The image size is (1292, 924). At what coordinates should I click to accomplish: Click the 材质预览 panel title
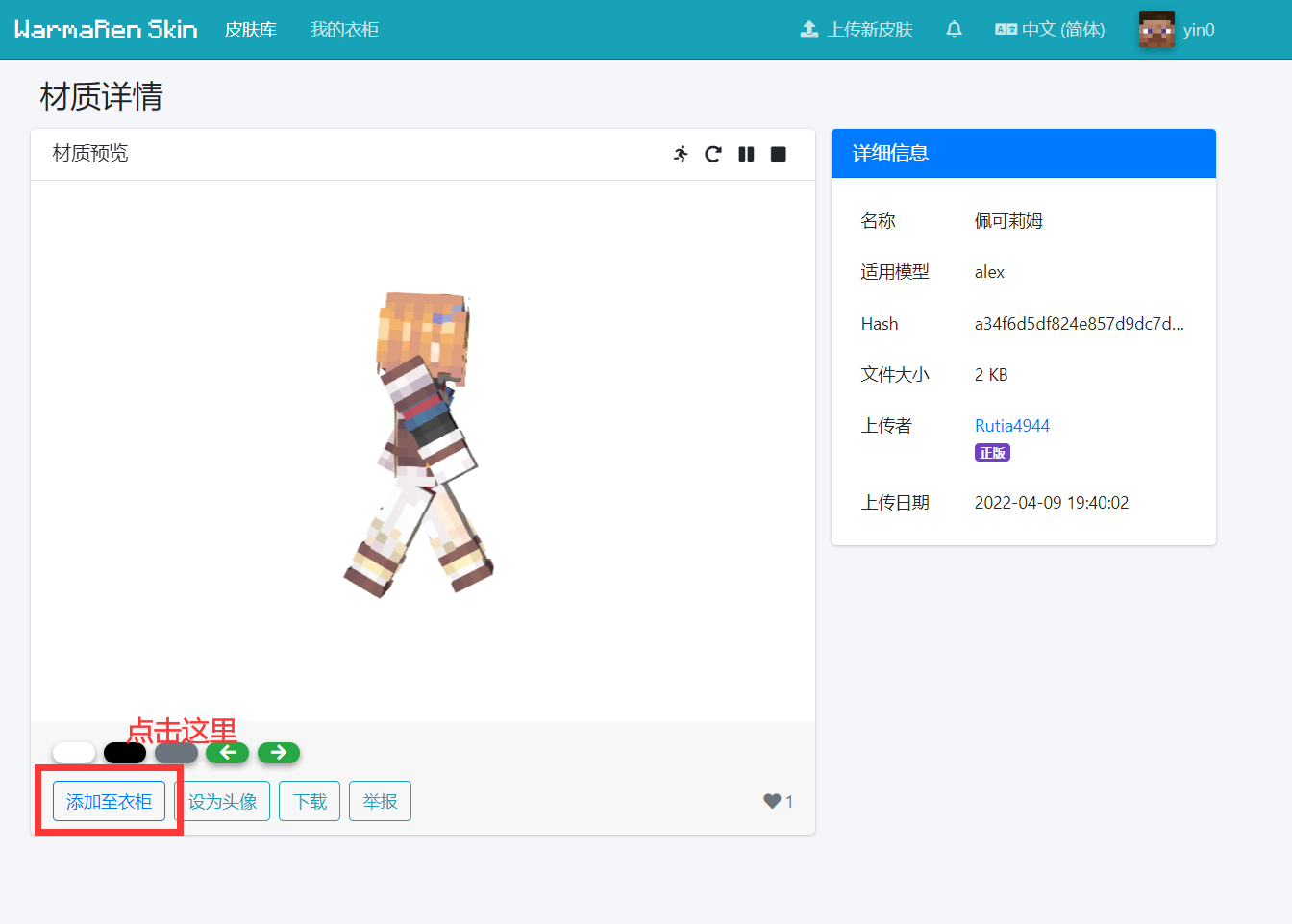(x=90, y=153)
